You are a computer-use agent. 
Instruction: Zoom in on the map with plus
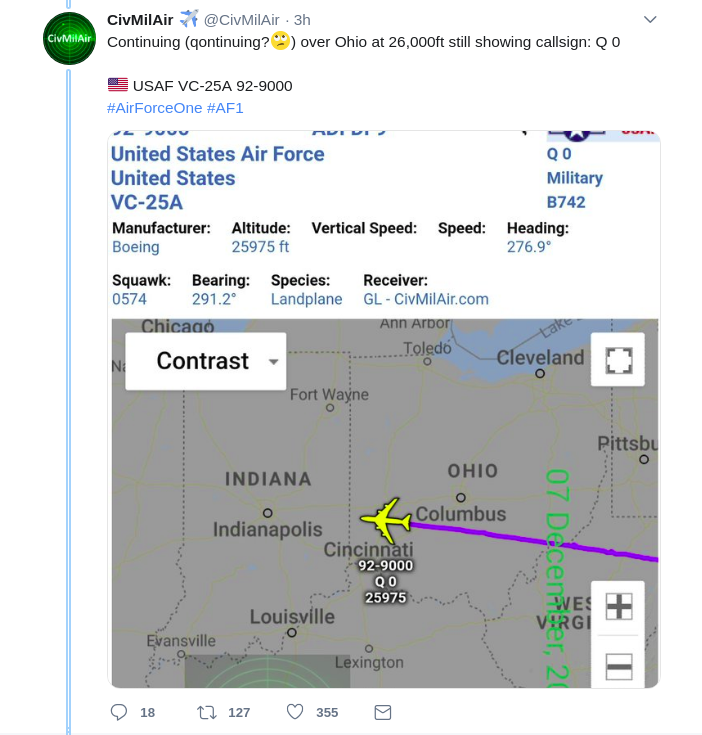619,607
